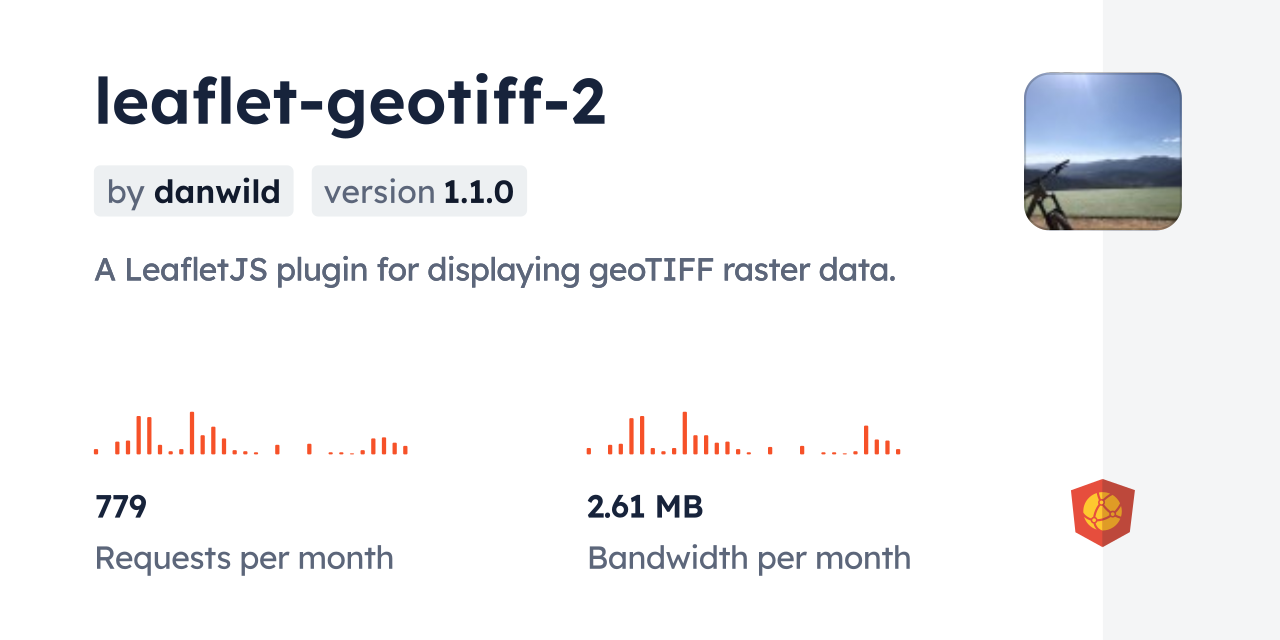
Task: Click the requests sparkline chart
Action: 250,434
